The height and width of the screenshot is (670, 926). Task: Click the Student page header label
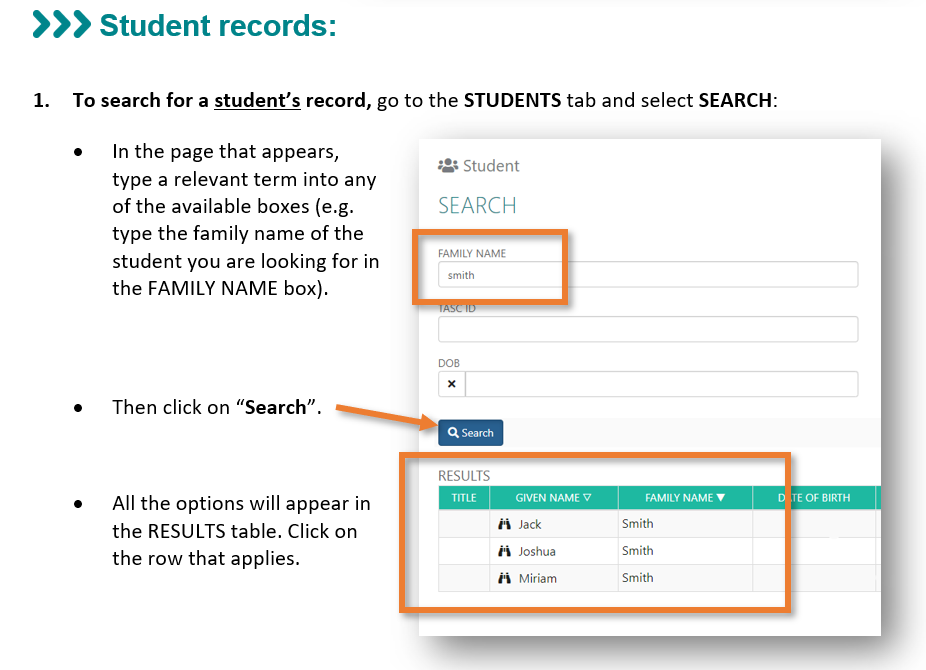pos(491,166)
